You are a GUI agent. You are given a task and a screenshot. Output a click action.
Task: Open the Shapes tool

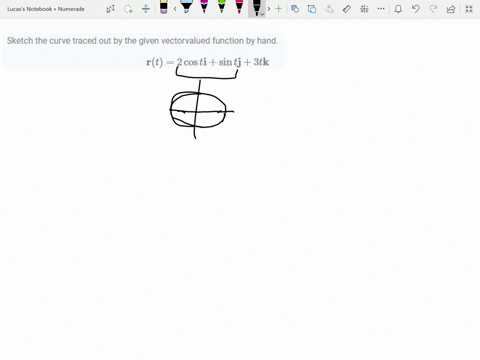coord(295,9)
